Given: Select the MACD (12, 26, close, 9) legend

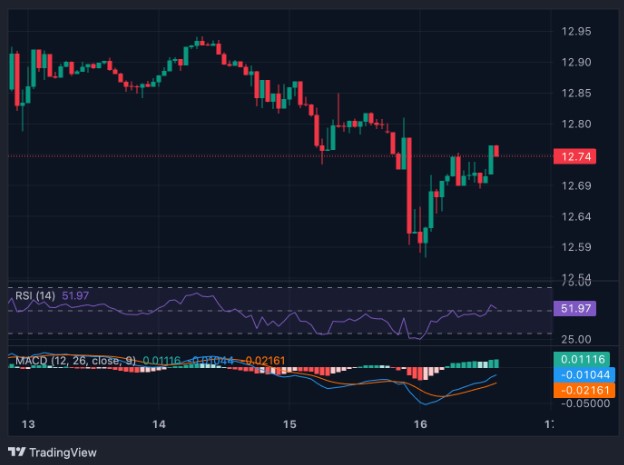Looking at the screenshot, I should [75, 361].
